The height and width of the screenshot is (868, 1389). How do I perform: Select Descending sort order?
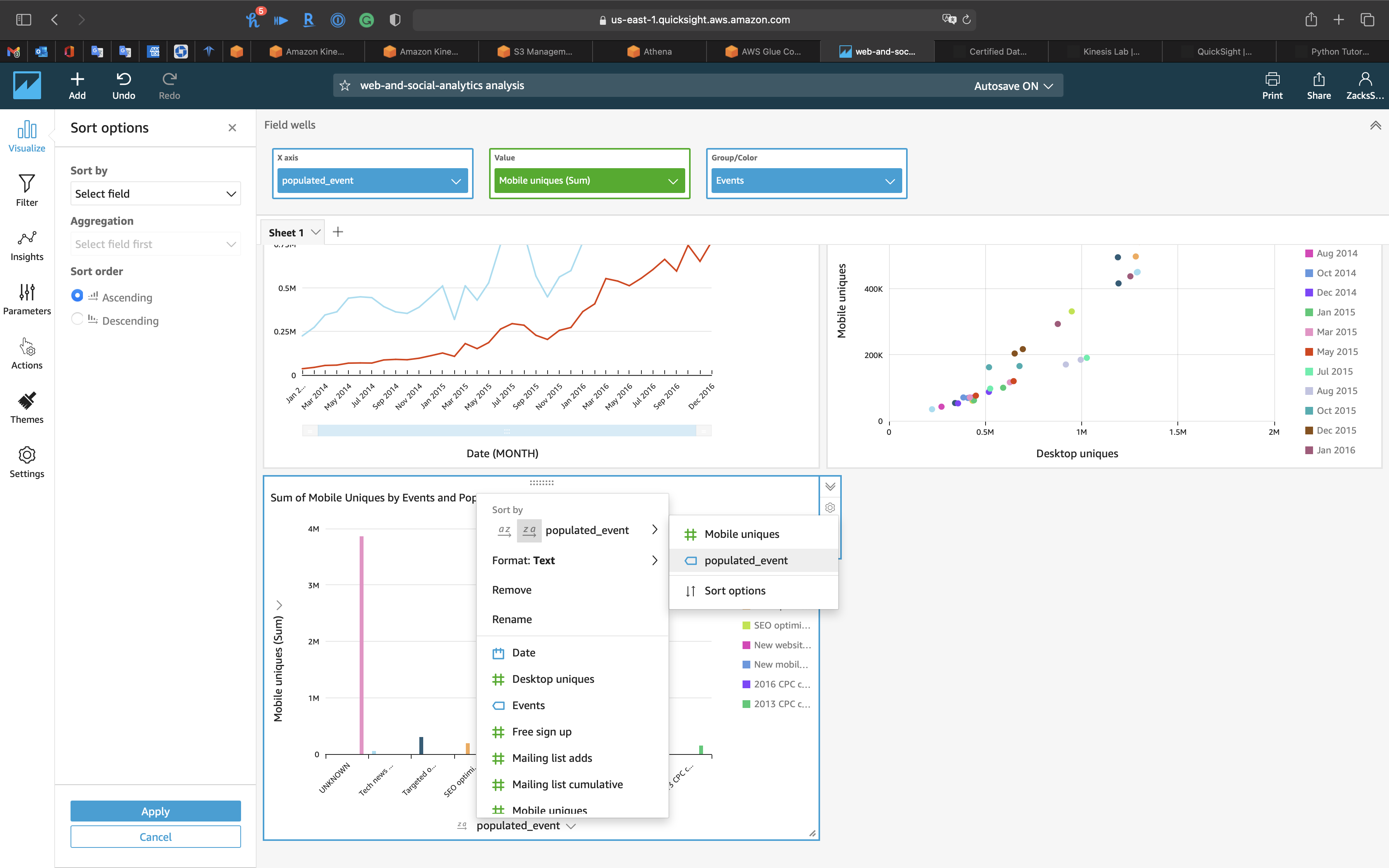[x=77, y=319]
